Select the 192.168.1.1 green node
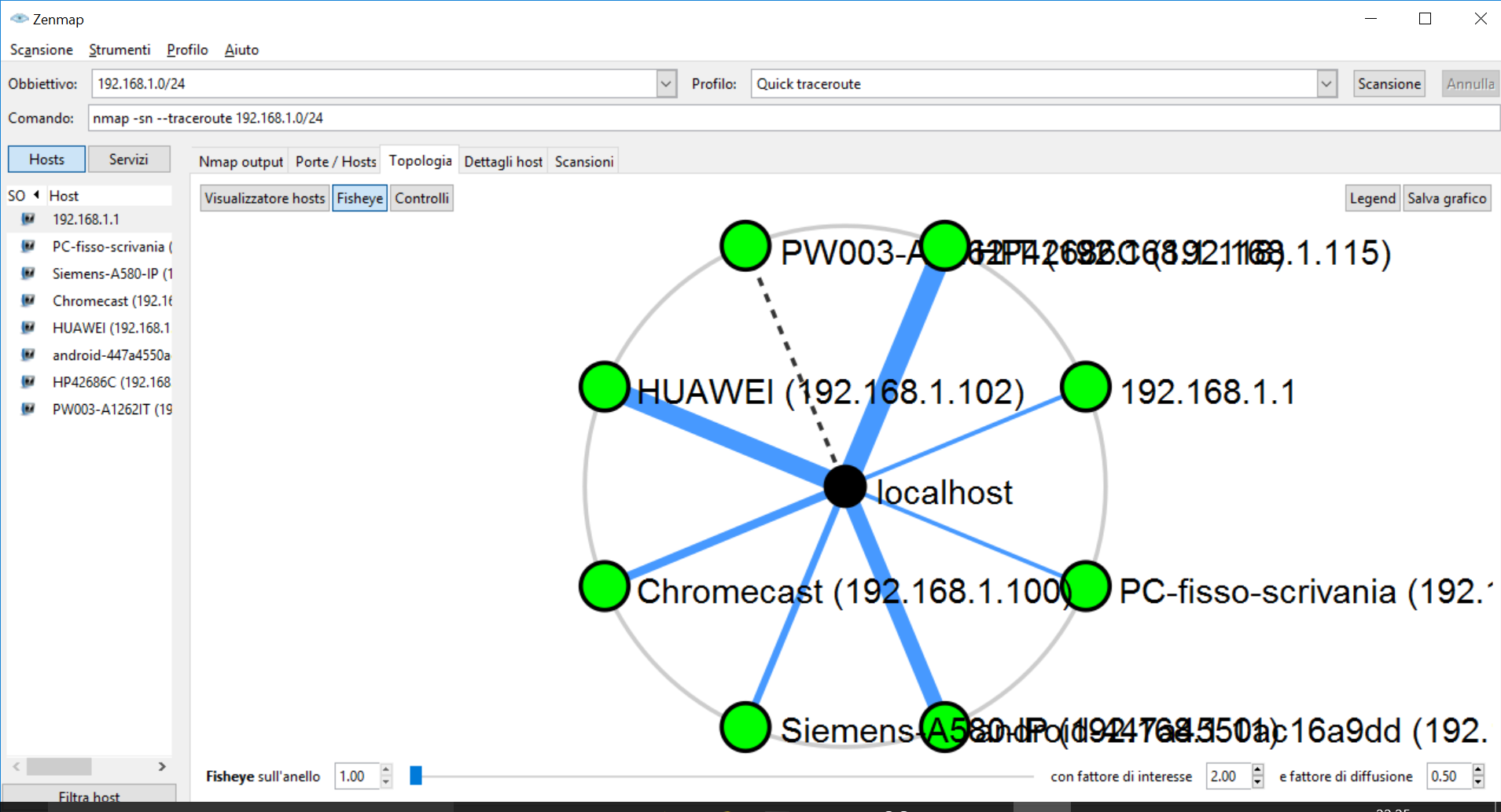1501x812 pixels. [x=1086, y=387]
